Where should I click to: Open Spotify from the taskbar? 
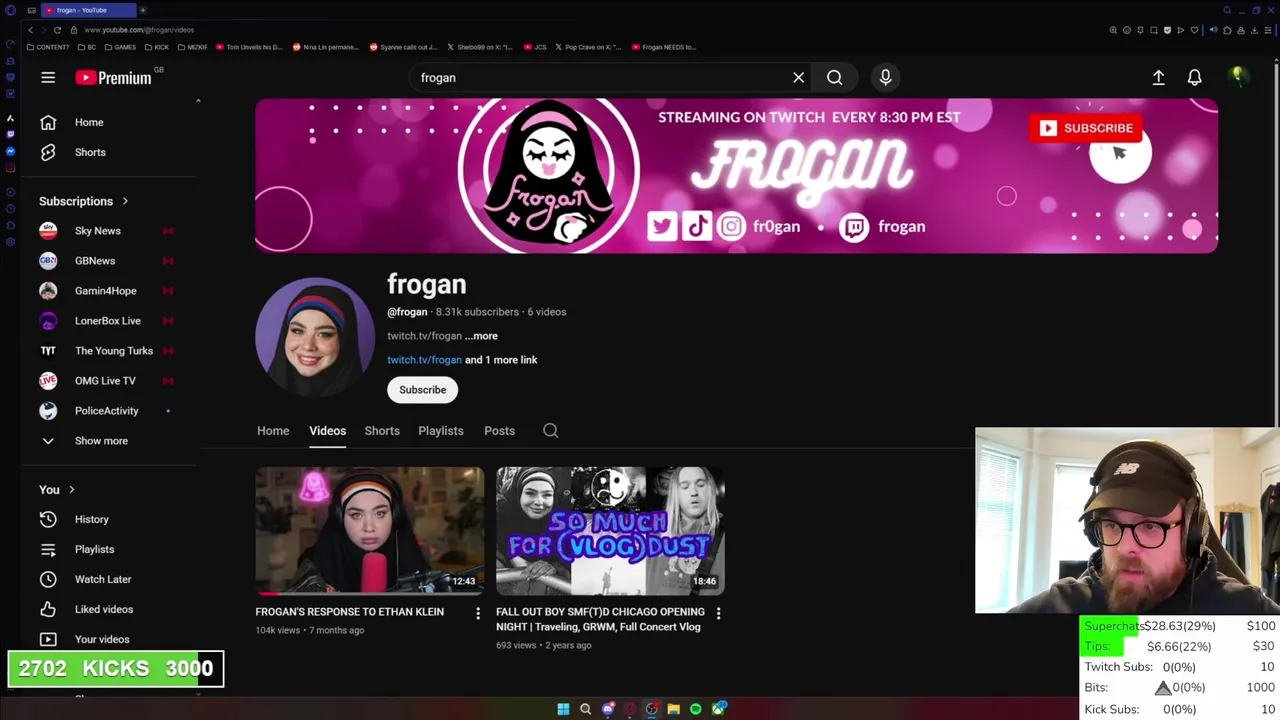point(695,709)
